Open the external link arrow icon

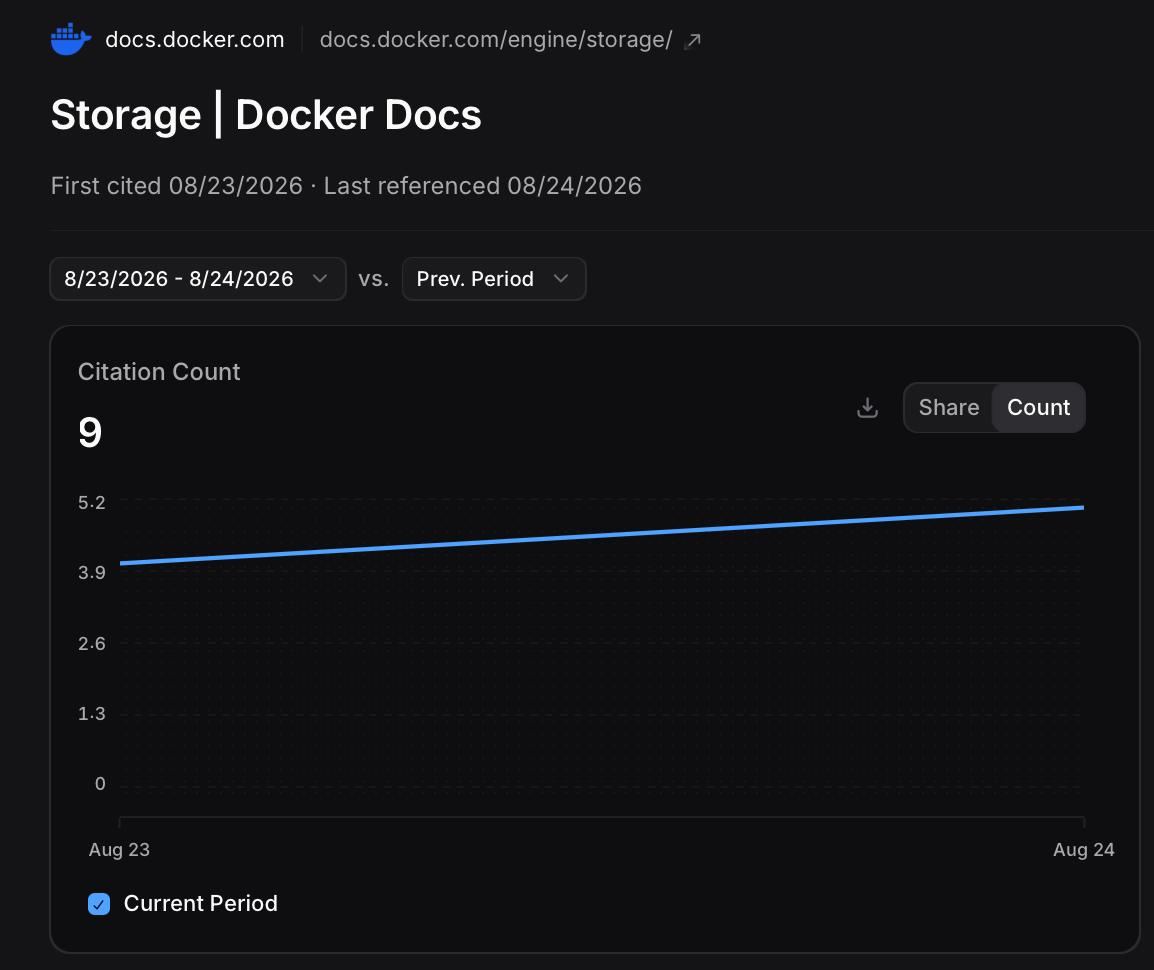693,41
